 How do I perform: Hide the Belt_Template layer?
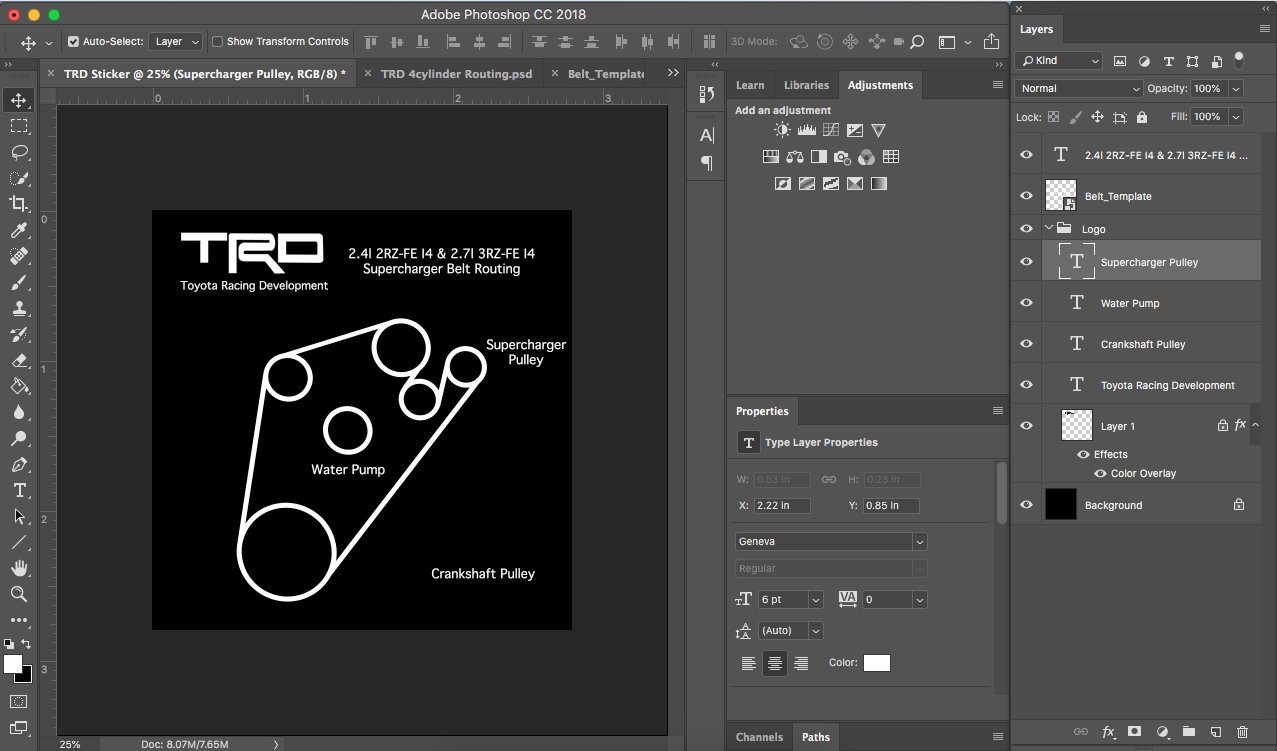click(1026, 196)
